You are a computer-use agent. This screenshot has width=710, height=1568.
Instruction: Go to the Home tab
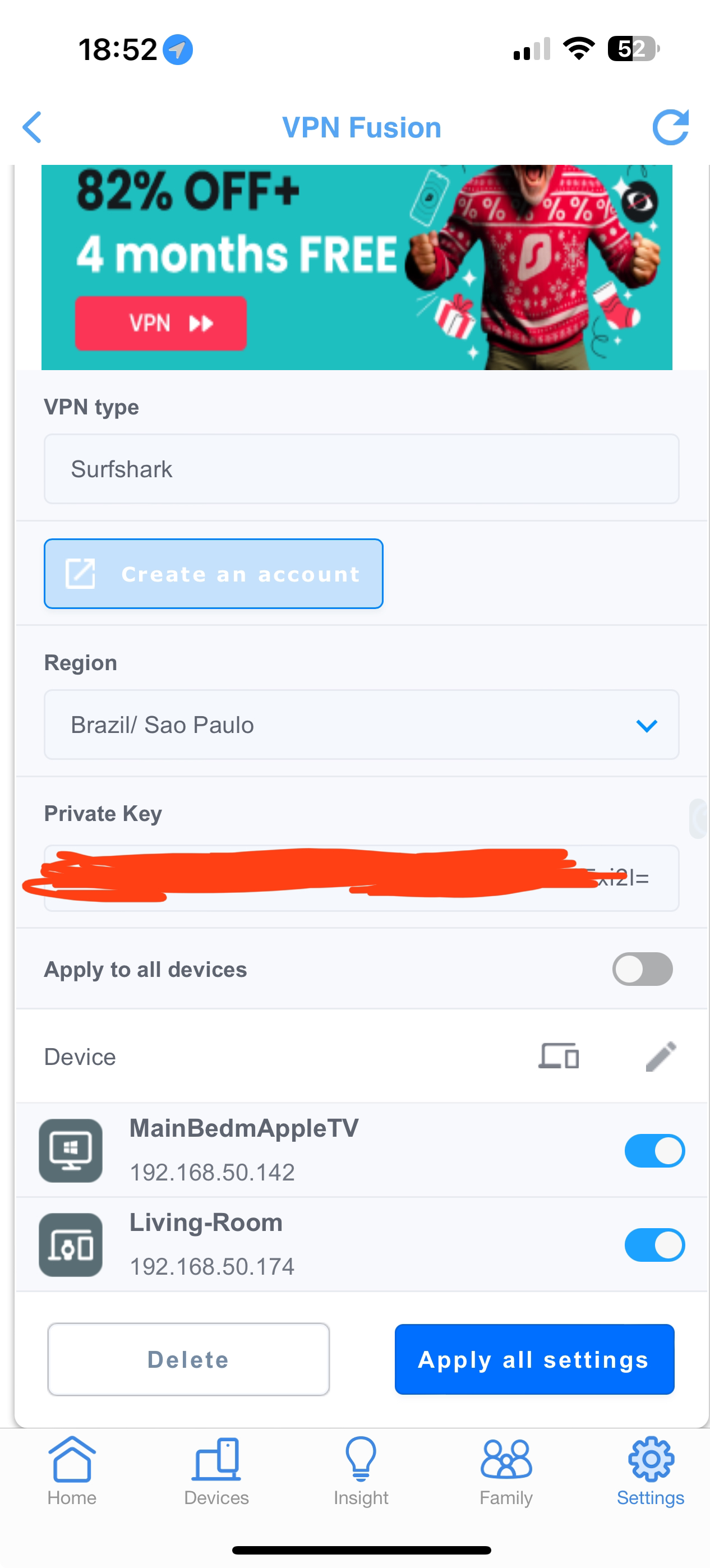click(x=72, y=1469)
